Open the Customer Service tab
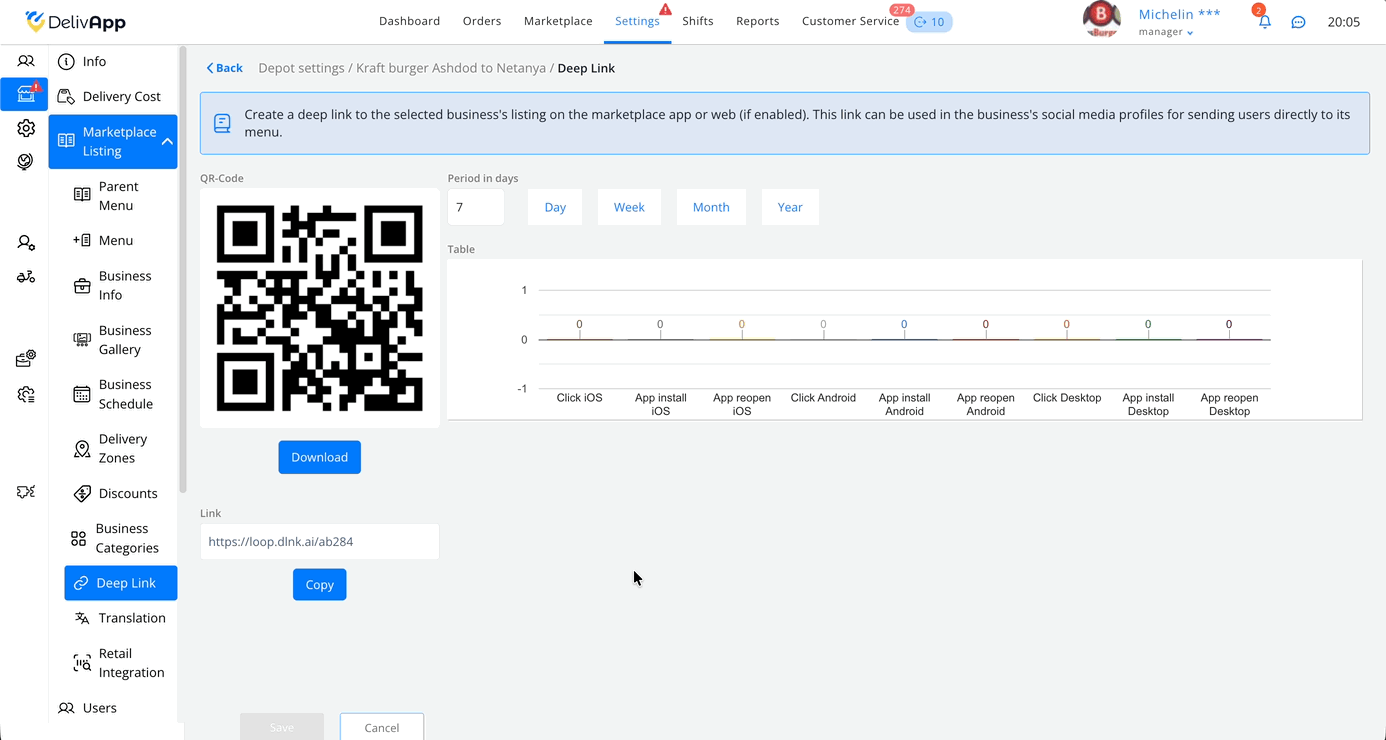The width and height of the screenshot is (1386, 740). point(850,21)
